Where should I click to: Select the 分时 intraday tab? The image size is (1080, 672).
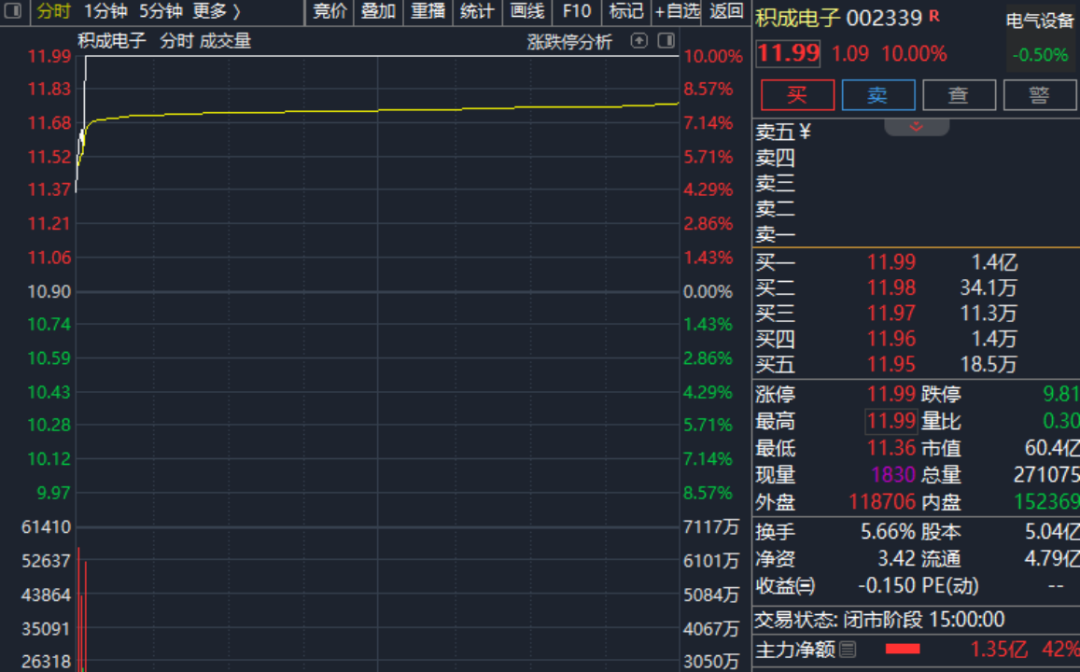[x=54, y=11]
